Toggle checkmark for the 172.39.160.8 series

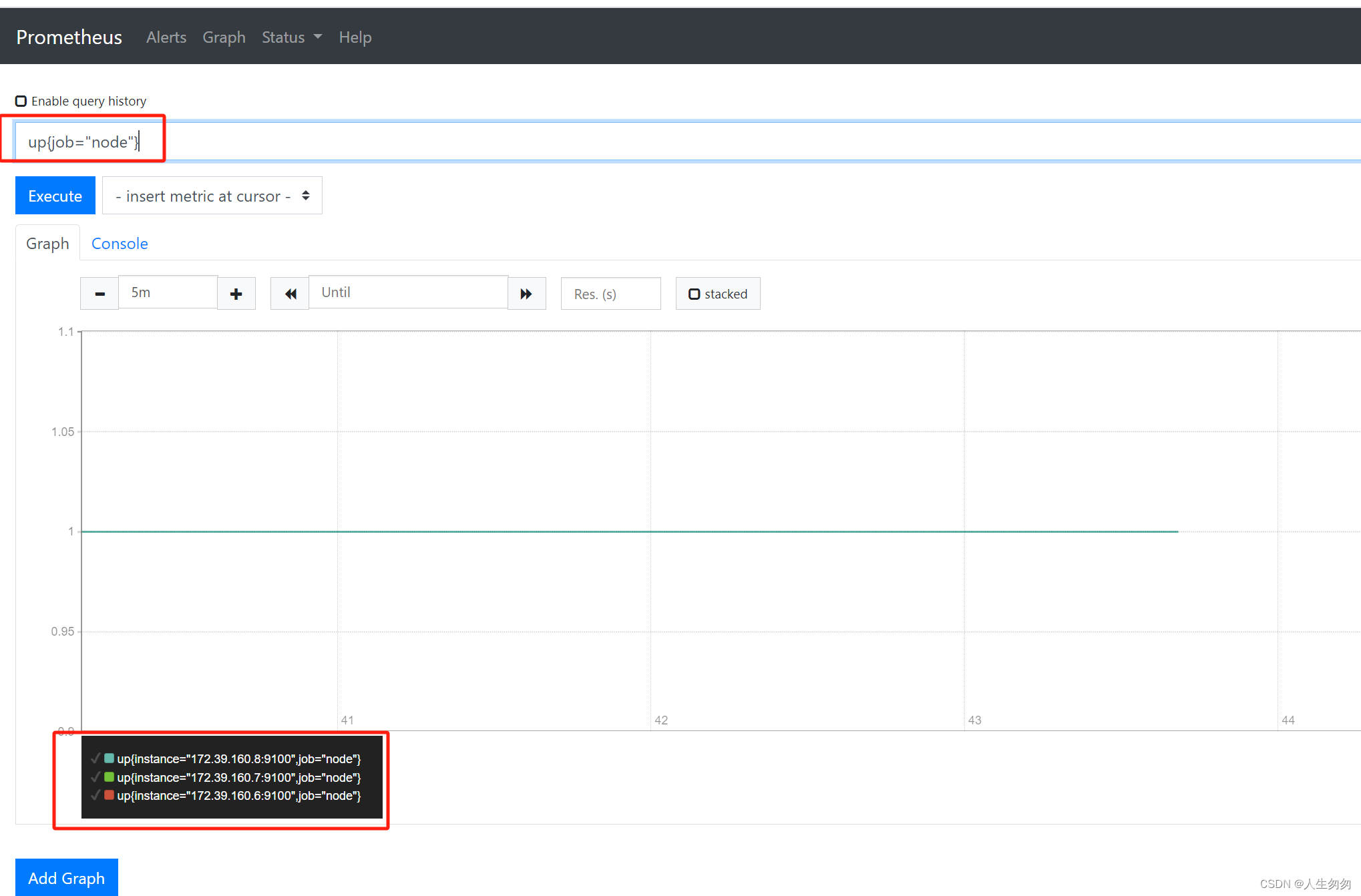[x=95, y=758]
